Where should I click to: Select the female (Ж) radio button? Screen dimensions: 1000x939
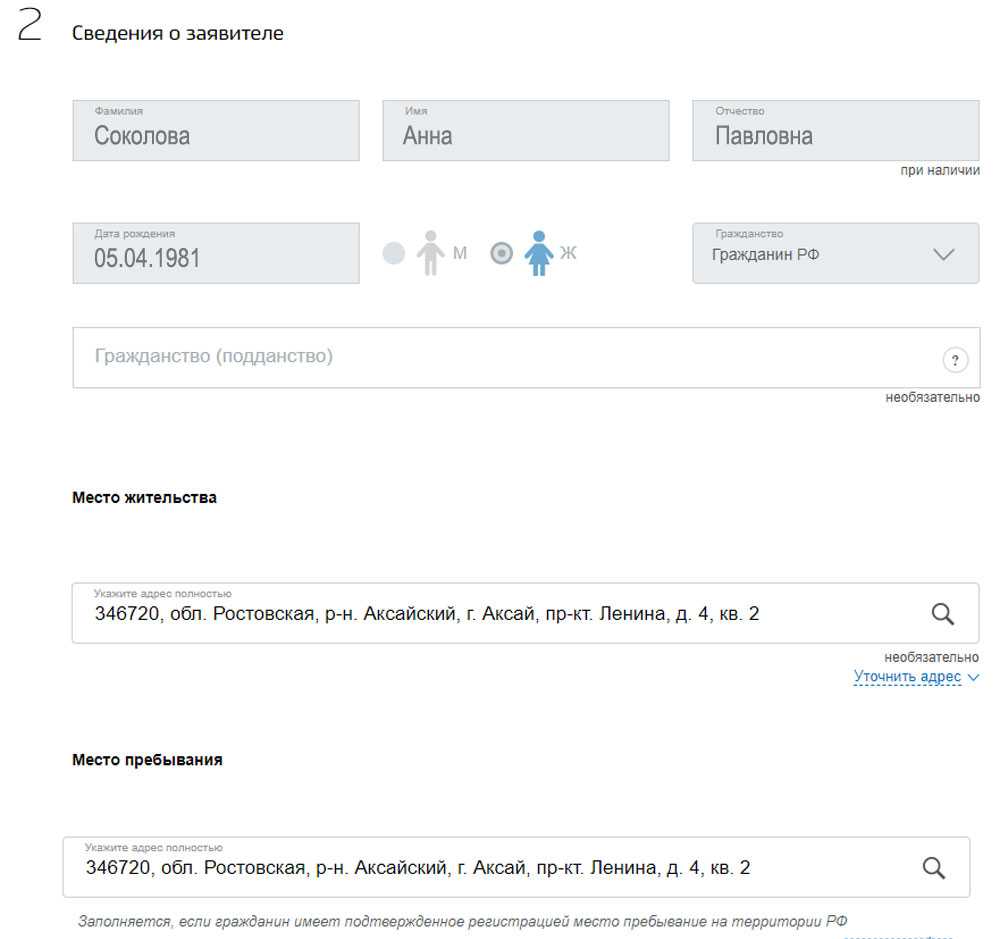click(502, 253)
